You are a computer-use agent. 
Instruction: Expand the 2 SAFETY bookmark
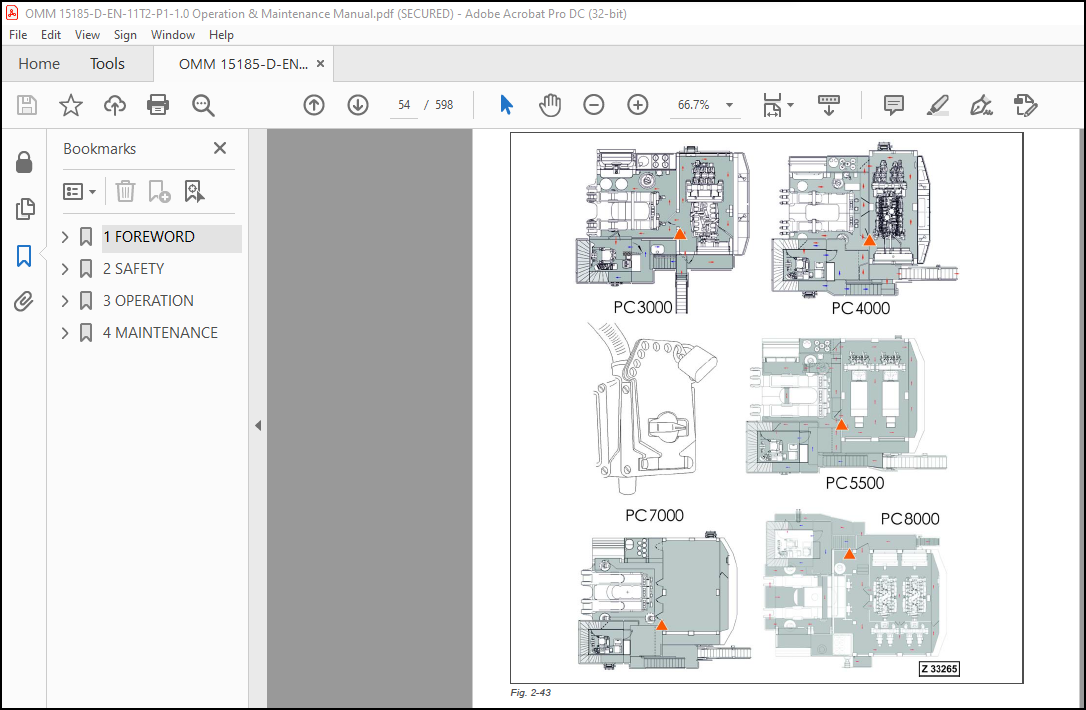coord(65,269)
